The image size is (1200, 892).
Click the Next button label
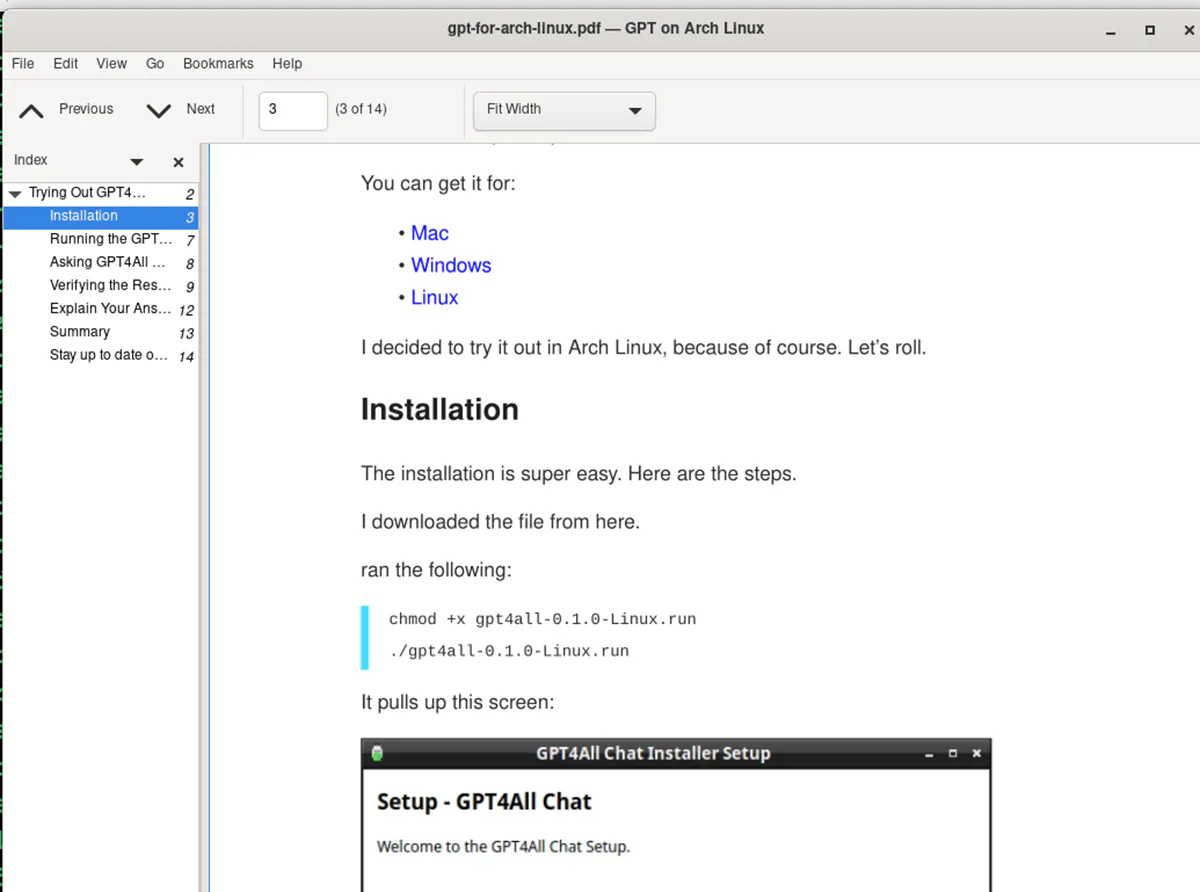[x=201, y=109]
